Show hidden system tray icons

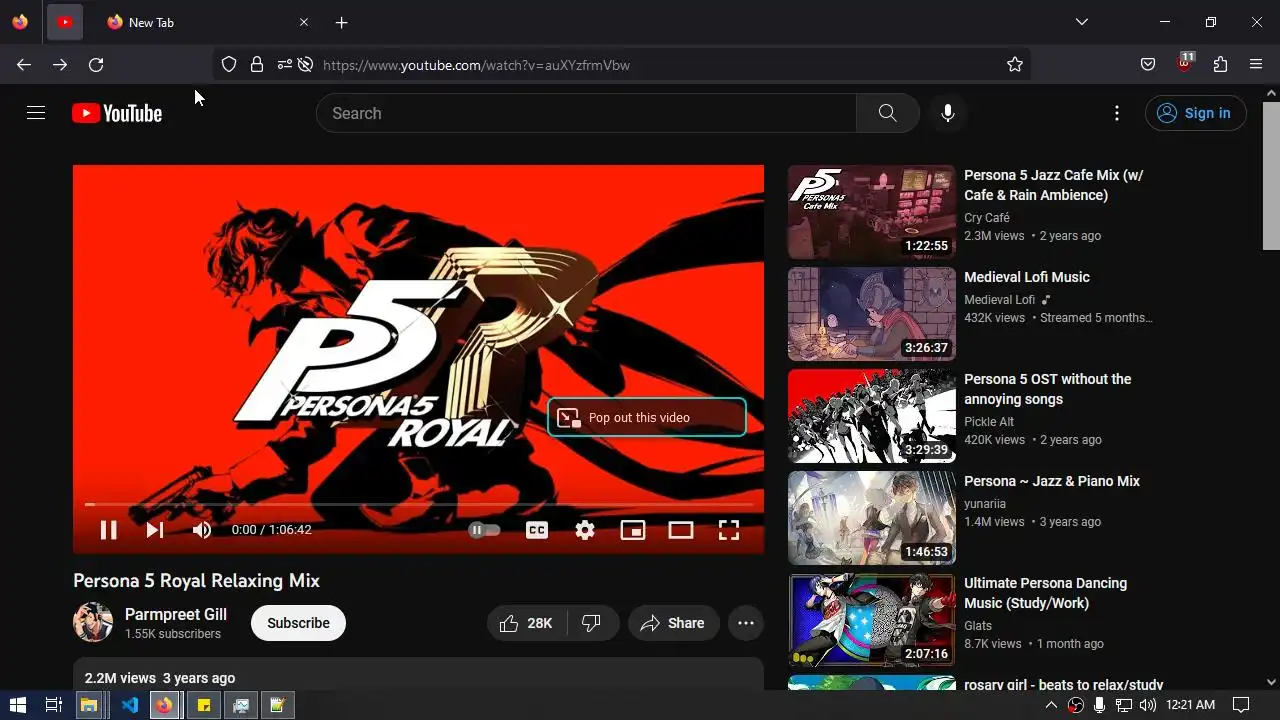1051,705
